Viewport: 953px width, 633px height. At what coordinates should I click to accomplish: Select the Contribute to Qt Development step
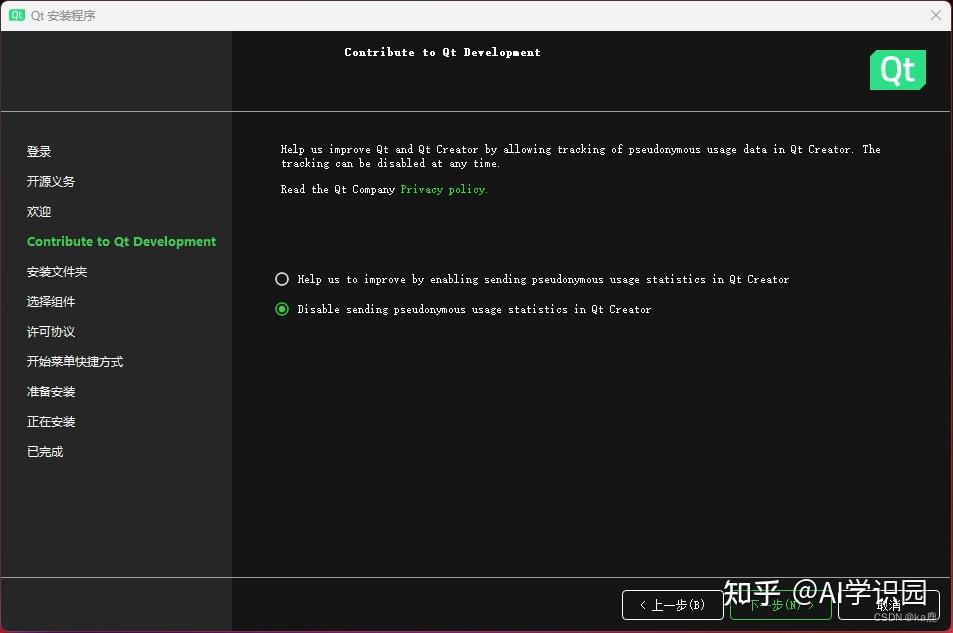(121, 241)
